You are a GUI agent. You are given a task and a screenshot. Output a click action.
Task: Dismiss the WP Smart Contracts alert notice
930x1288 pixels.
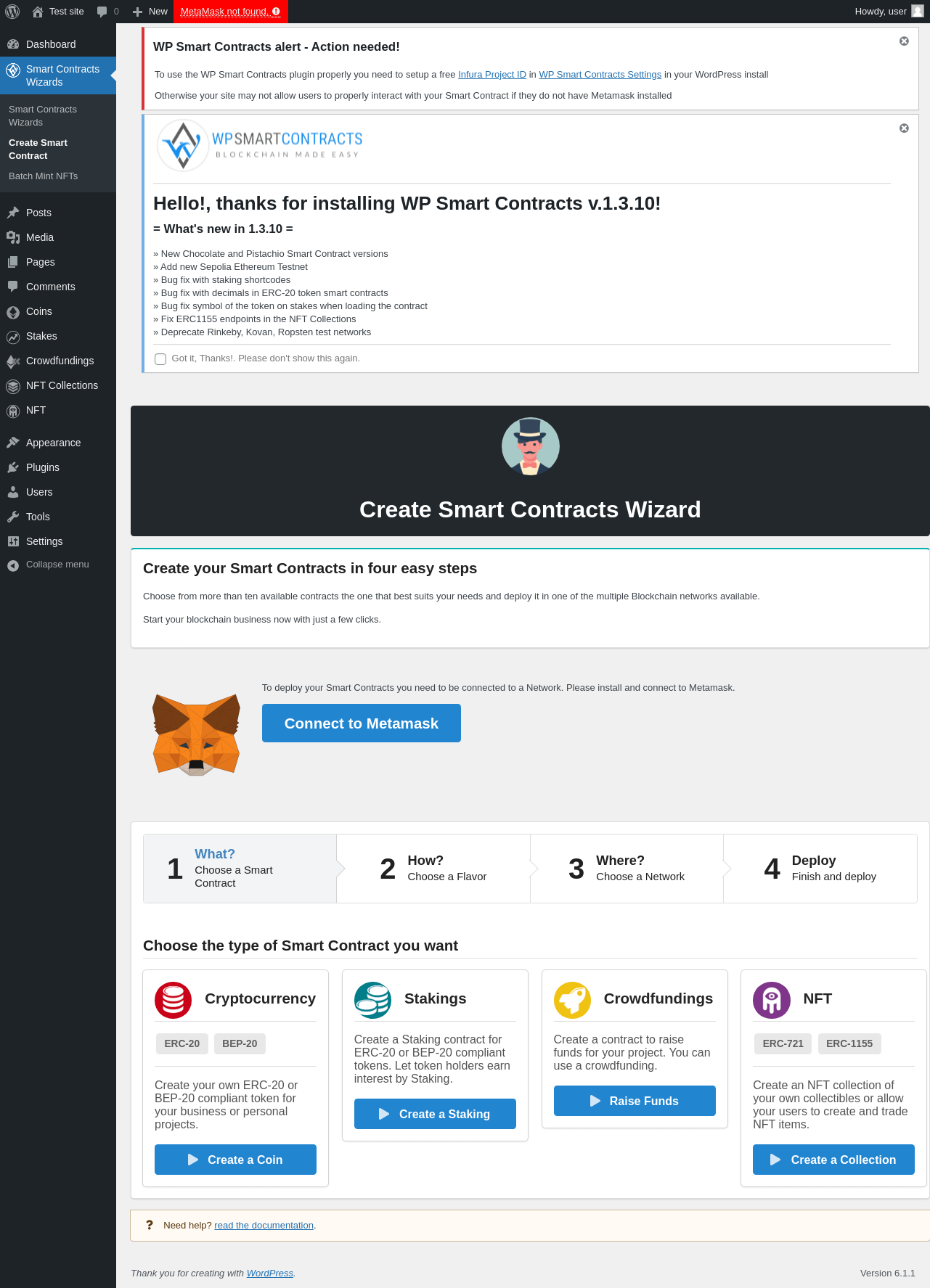pos(904,41)
